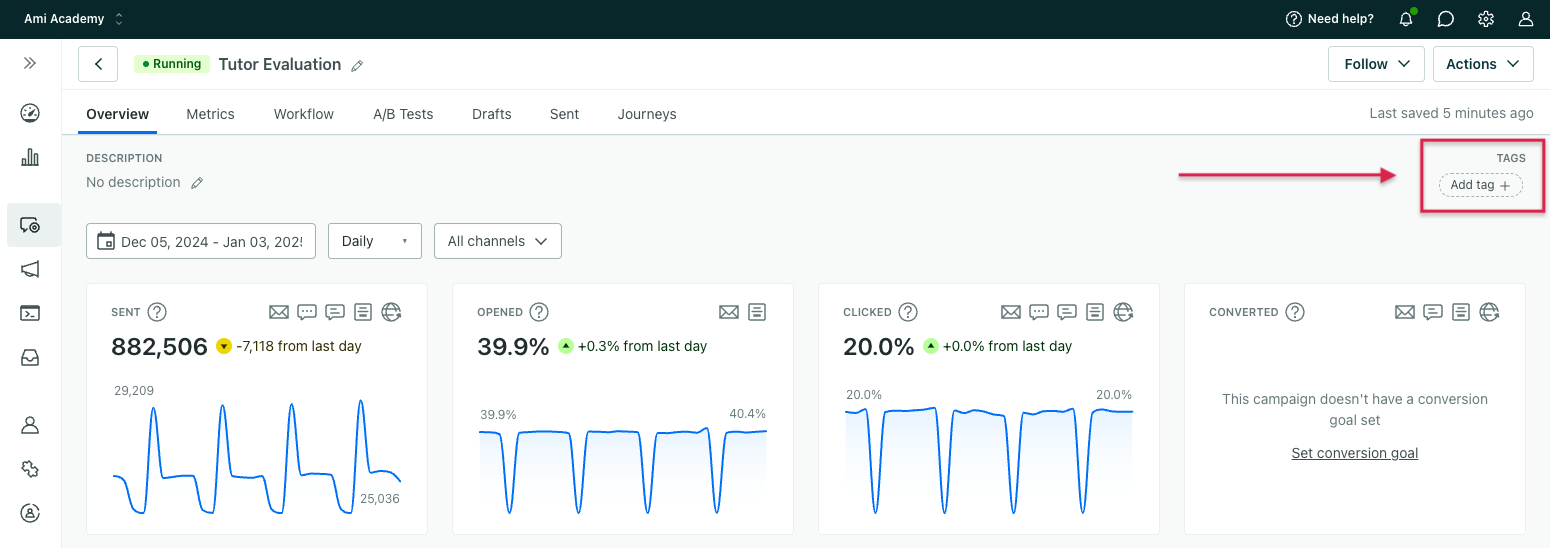The image size is (1550, 548).
Task: Click the user profile icon in top bar
Action: [x=1526, y=19]
